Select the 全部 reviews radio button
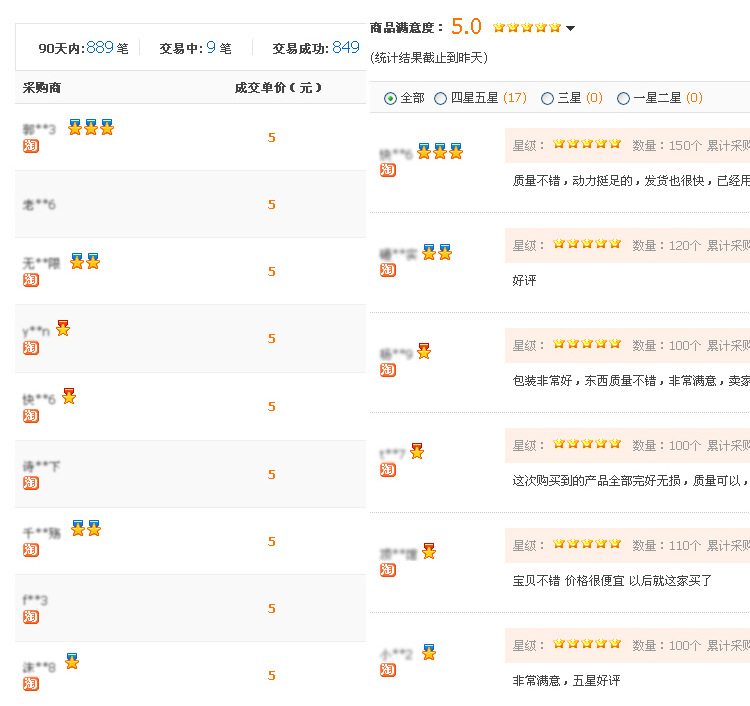The height and width of the screenshot is (706, 750). click(x=390, y=98)
